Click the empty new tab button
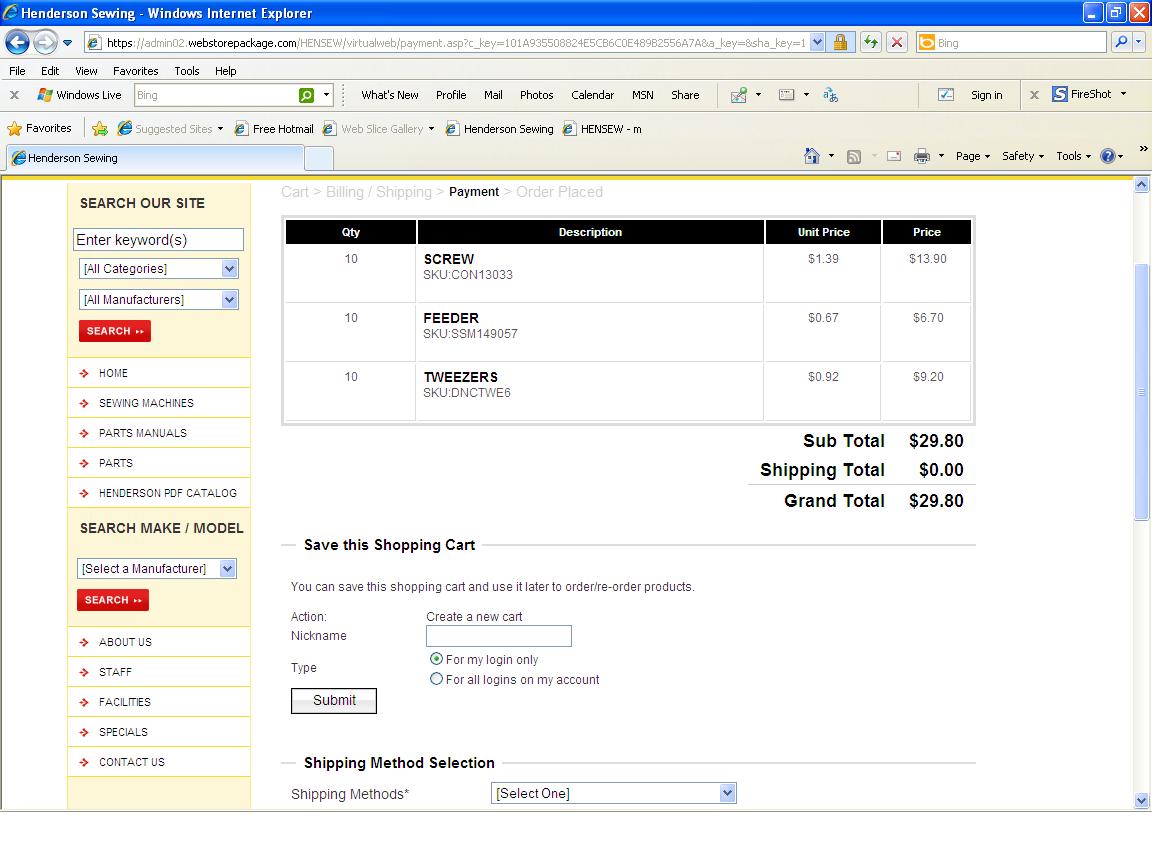This screenshot has height=864, width=1152. 319,158
